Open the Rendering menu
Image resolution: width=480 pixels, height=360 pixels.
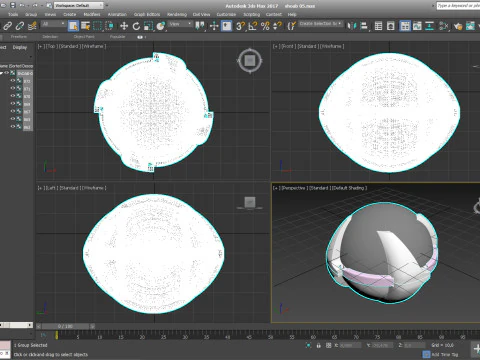pos(177,14)
